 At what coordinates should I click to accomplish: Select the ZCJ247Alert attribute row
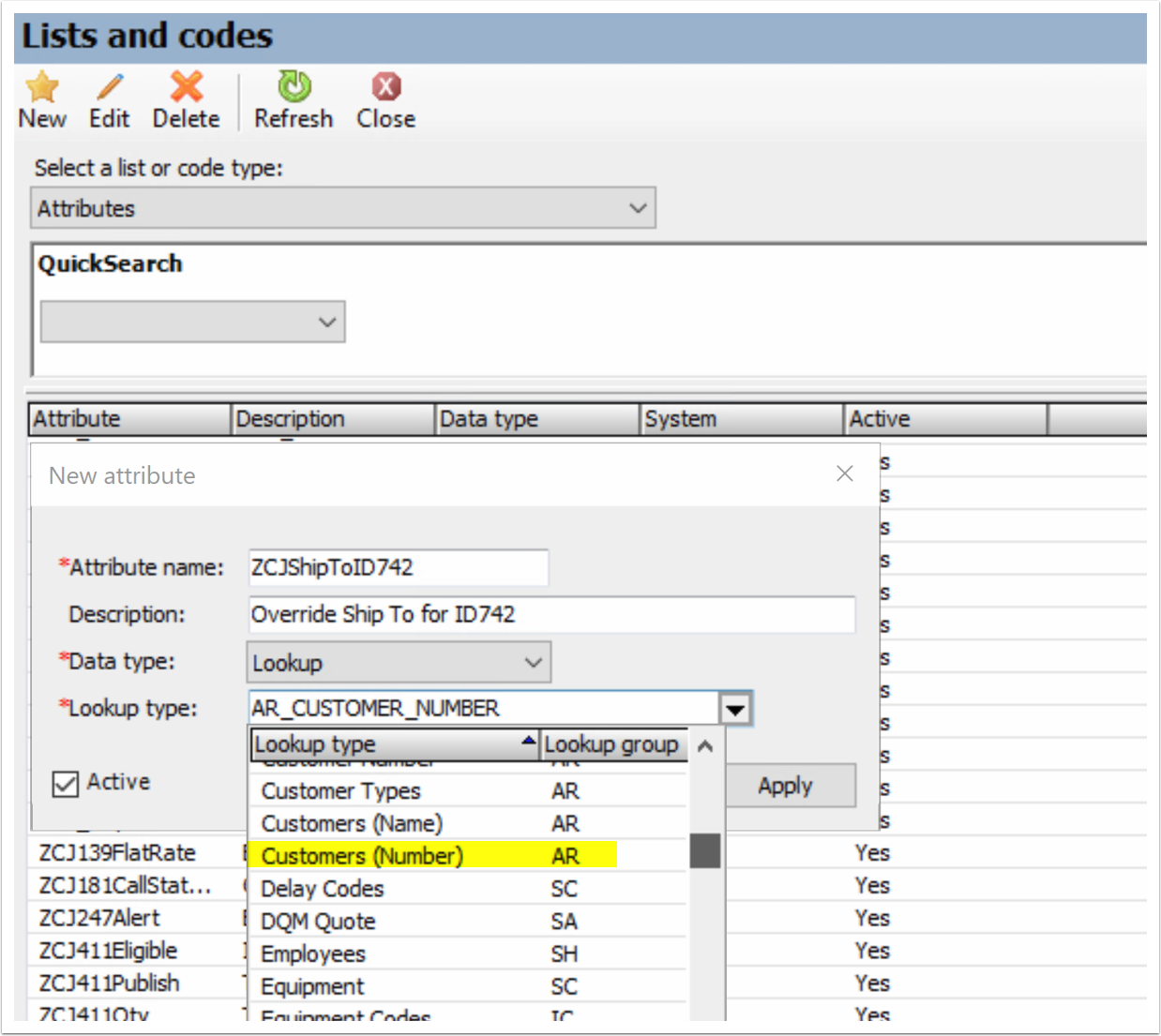(99, 919)
